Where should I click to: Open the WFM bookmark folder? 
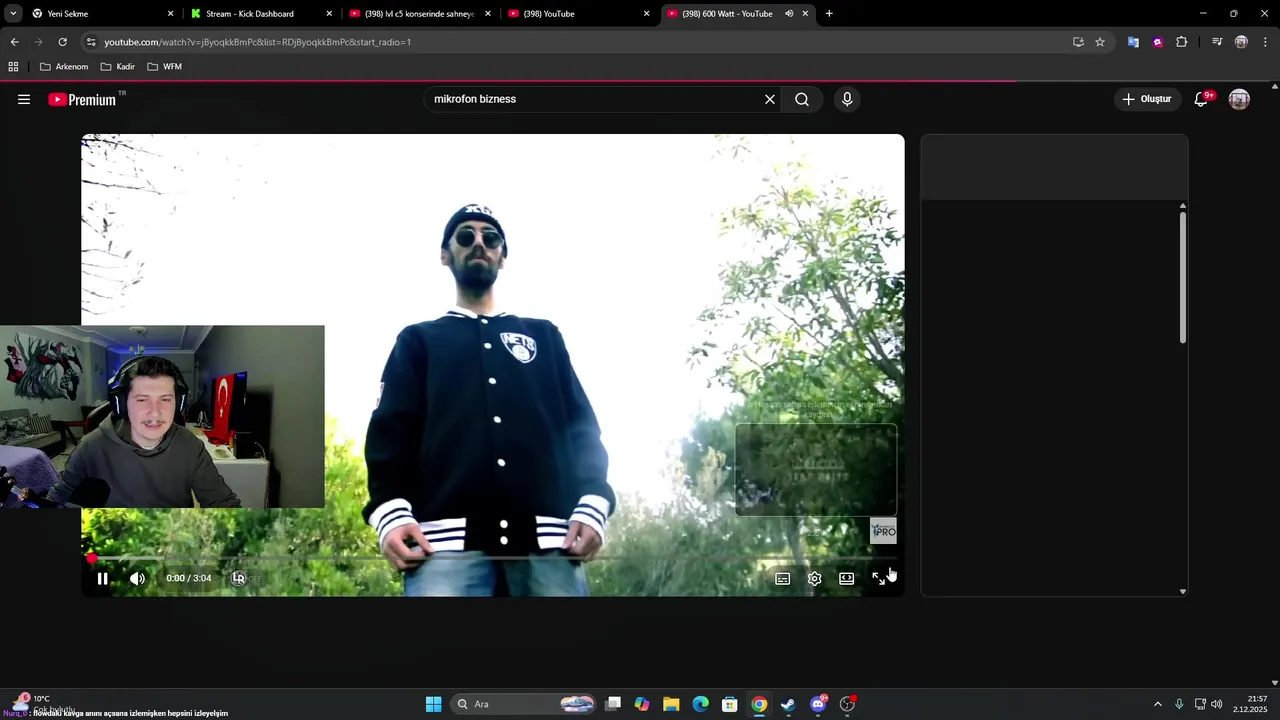(164, 67)
